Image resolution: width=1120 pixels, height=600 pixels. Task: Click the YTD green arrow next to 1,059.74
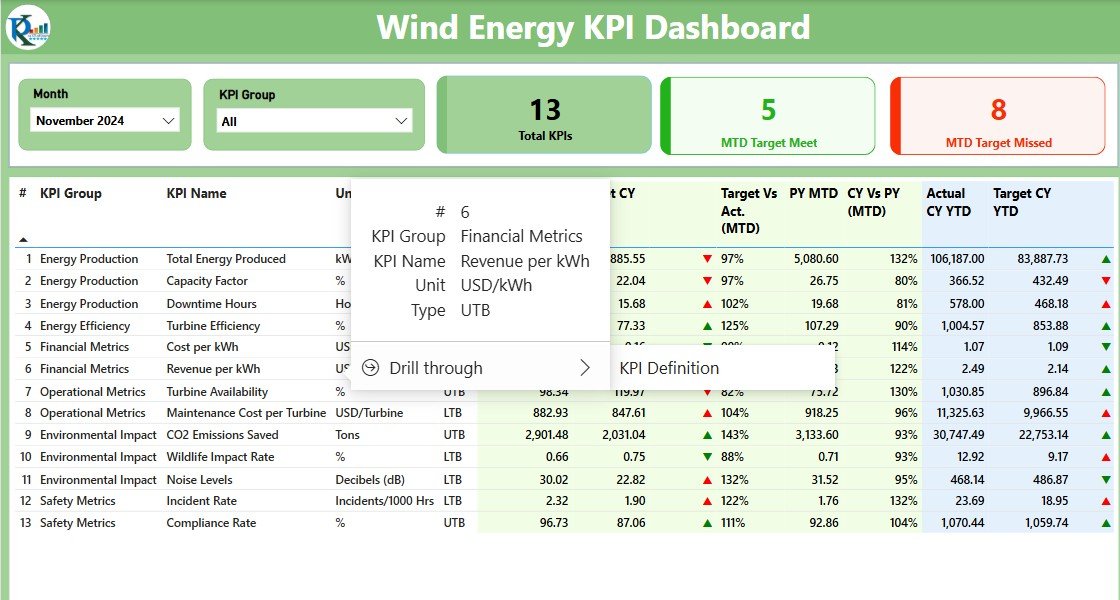point(1106,523)
